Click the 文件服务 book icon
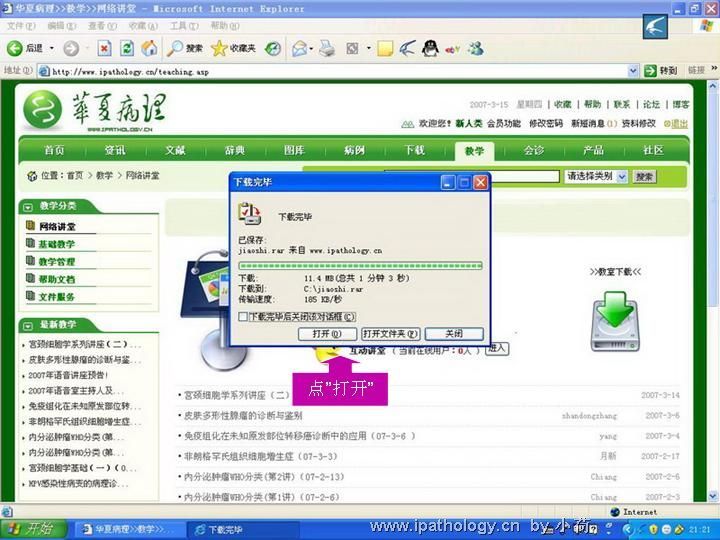 30,296
